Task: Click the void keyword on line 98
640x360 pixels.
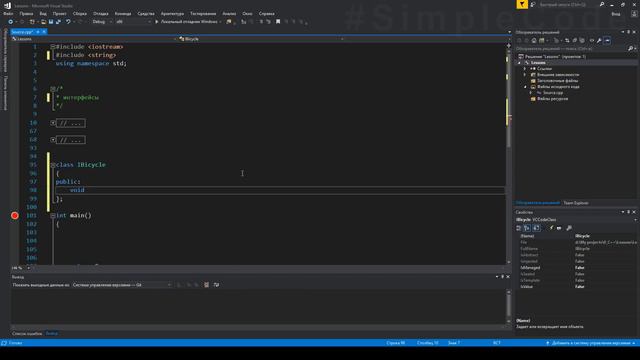Action: (x=77, y=190)
